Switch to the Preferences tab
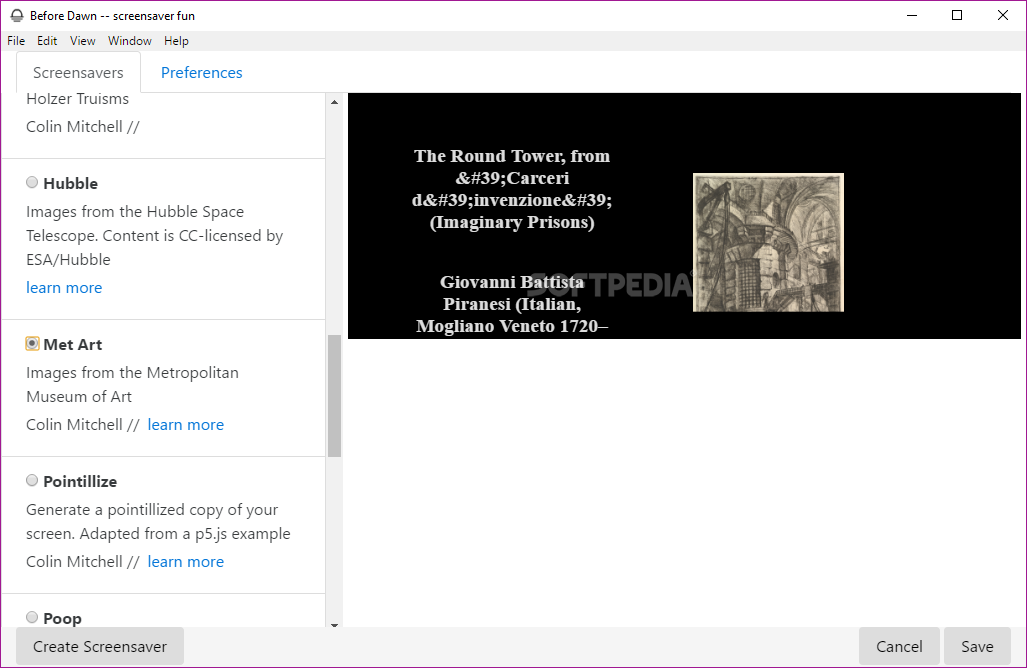 point(202,73)
